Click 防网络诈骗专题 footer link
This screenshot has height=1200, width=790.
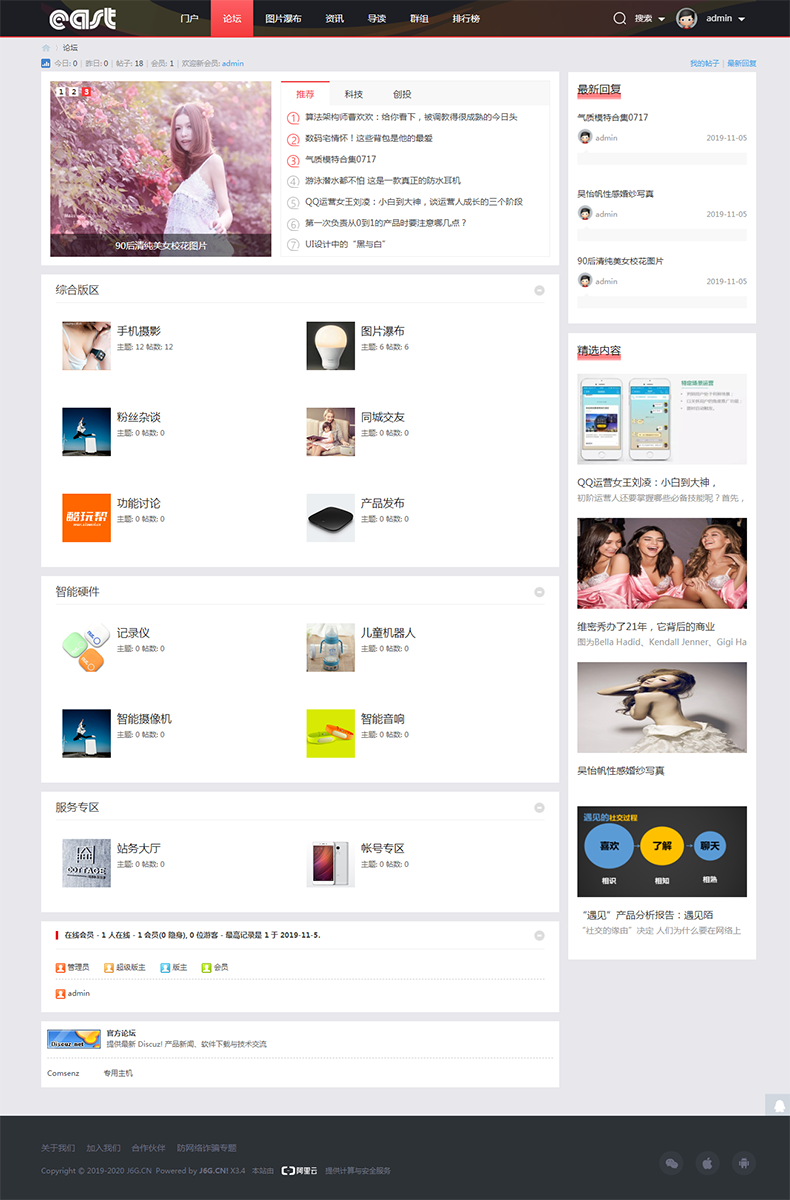click(x=207, y=1148)
